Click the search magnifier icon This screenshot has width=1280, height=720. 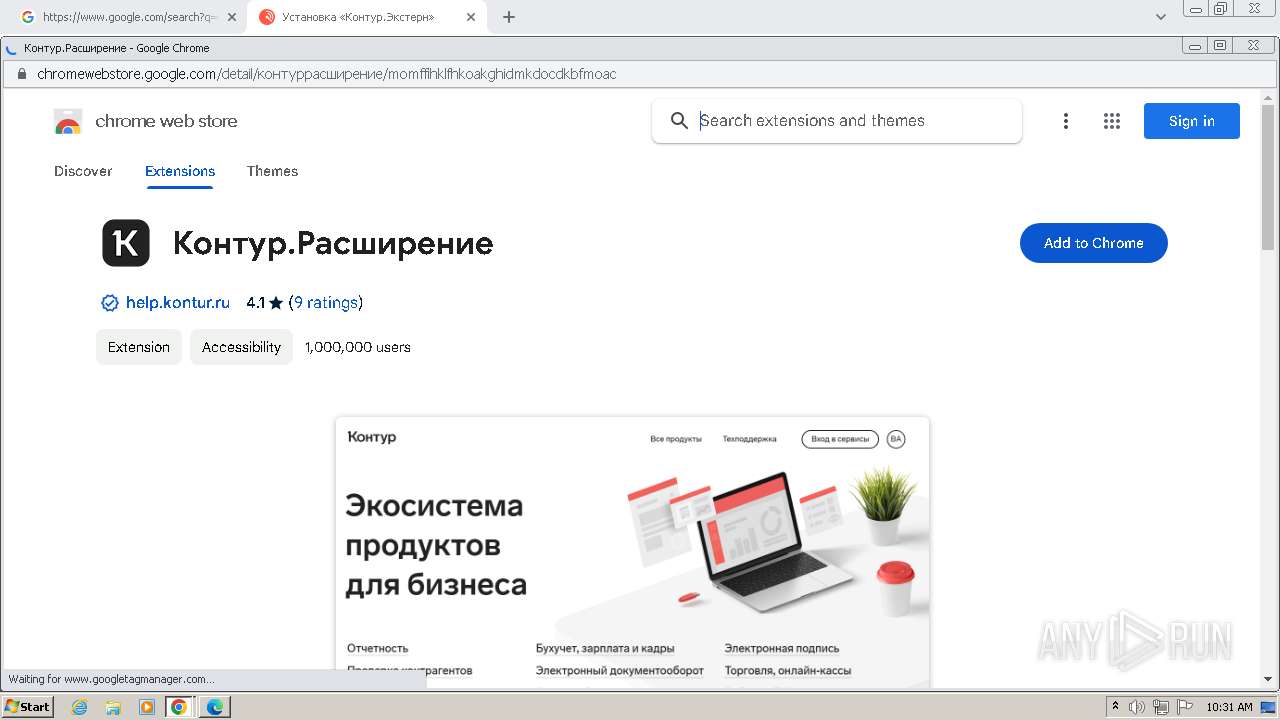679,121
